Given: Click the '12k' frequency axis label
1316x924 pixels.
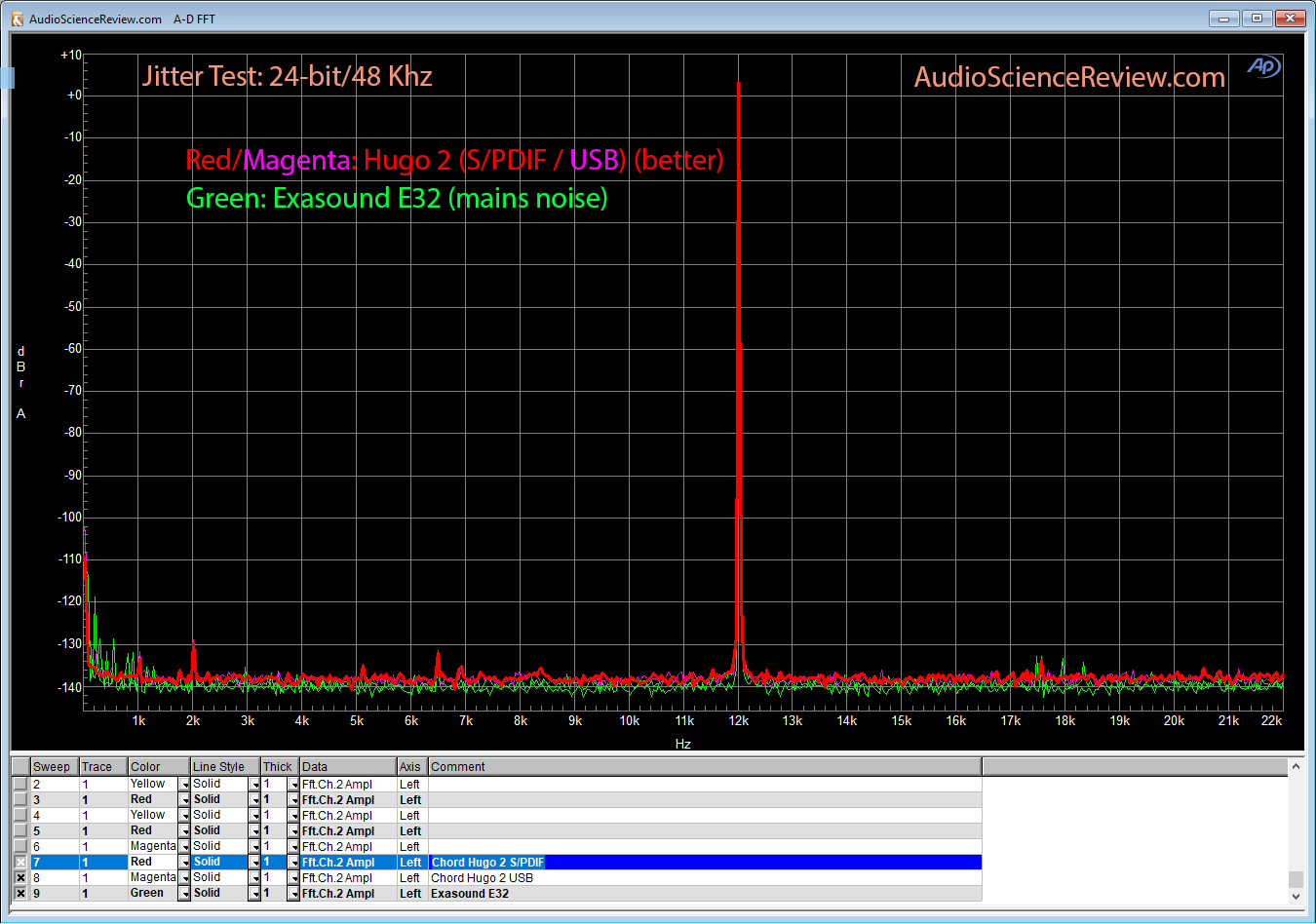Looking at the screenshot, I should [739, 721].
